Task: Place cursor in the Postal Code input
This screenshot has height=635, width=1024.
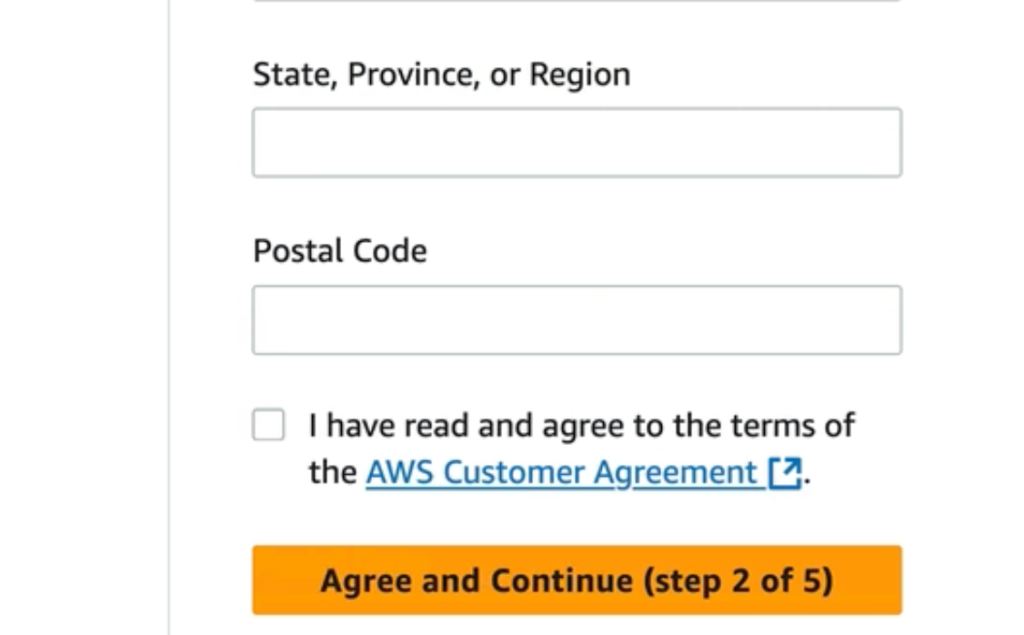Action: (577, 320)
